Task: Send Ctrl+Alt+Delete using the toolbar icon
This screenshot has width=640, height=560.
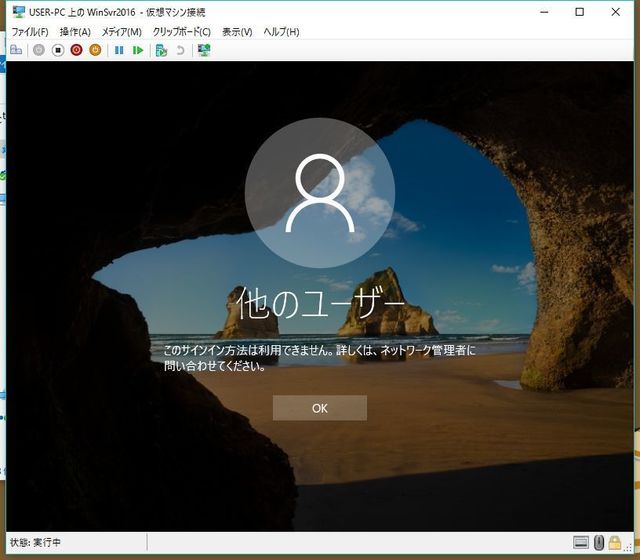Action: click(x=16, y=50)
